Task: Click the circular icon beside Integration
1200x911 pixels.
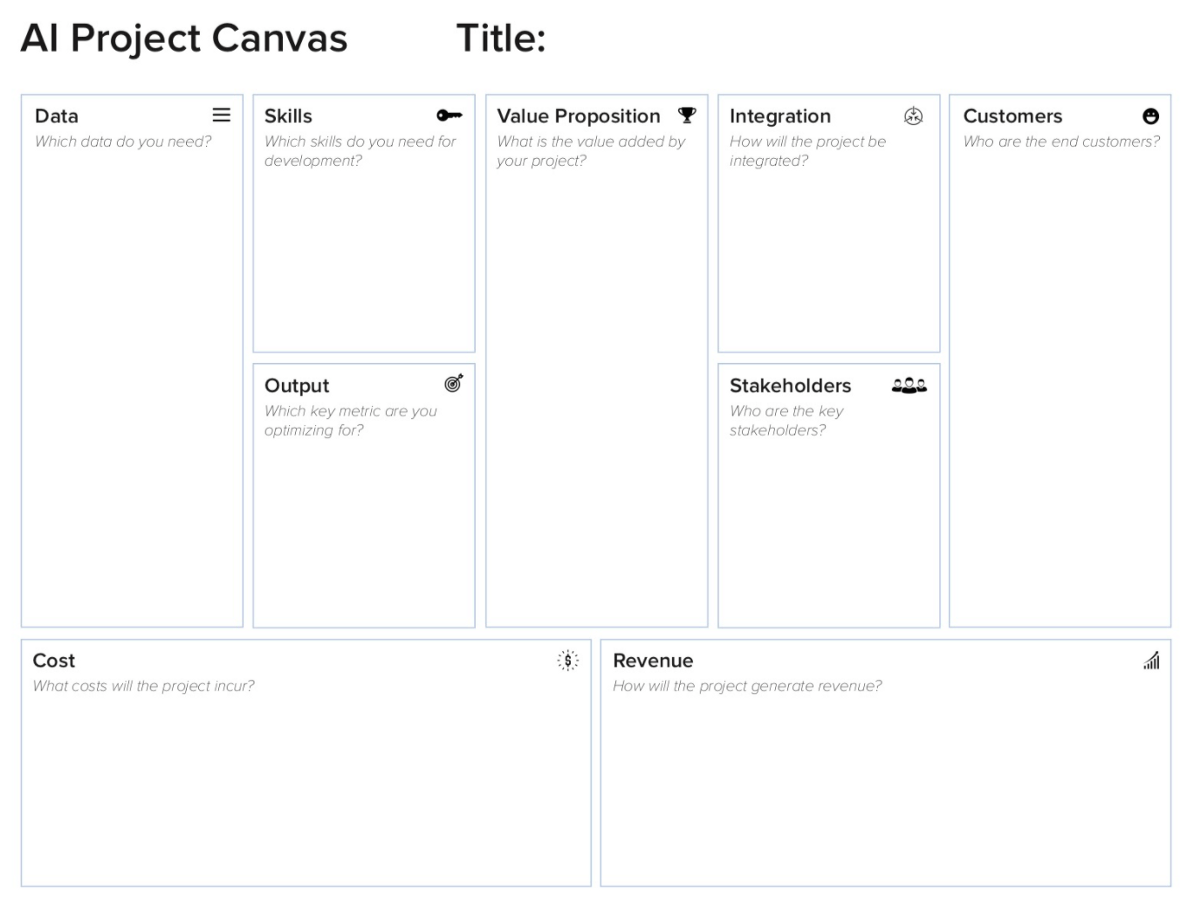Action: click(x=913, y=116)
